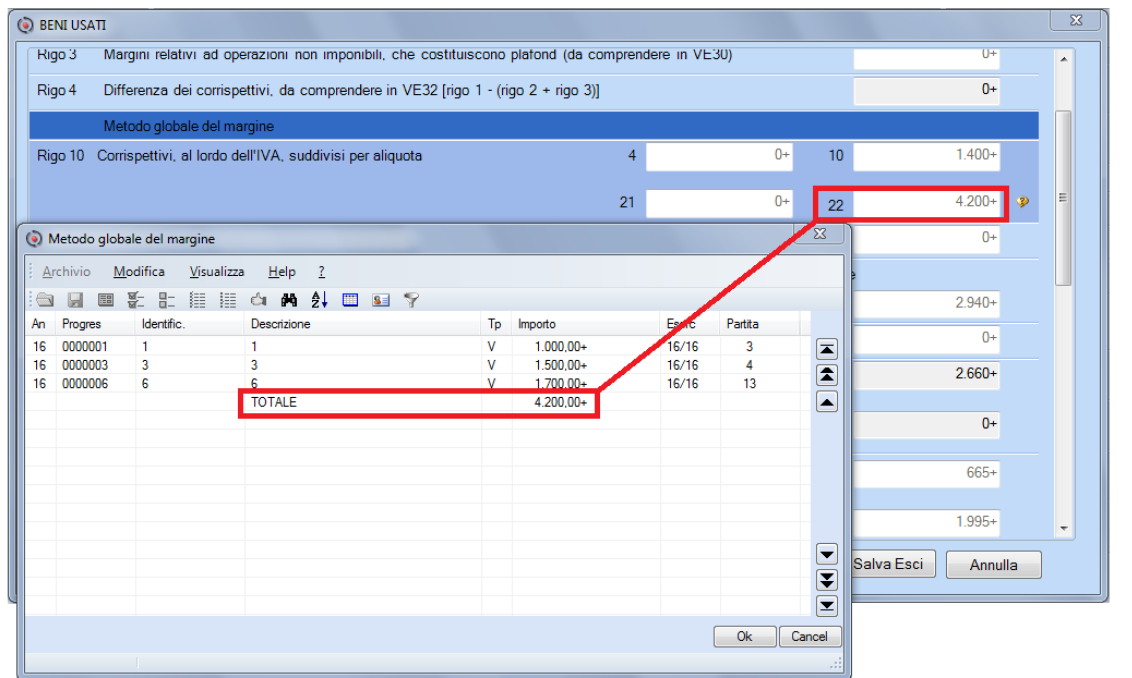Click BENI USATI scrollbar down arrow
1132x678 pixels.
(x=1063, y=529)
